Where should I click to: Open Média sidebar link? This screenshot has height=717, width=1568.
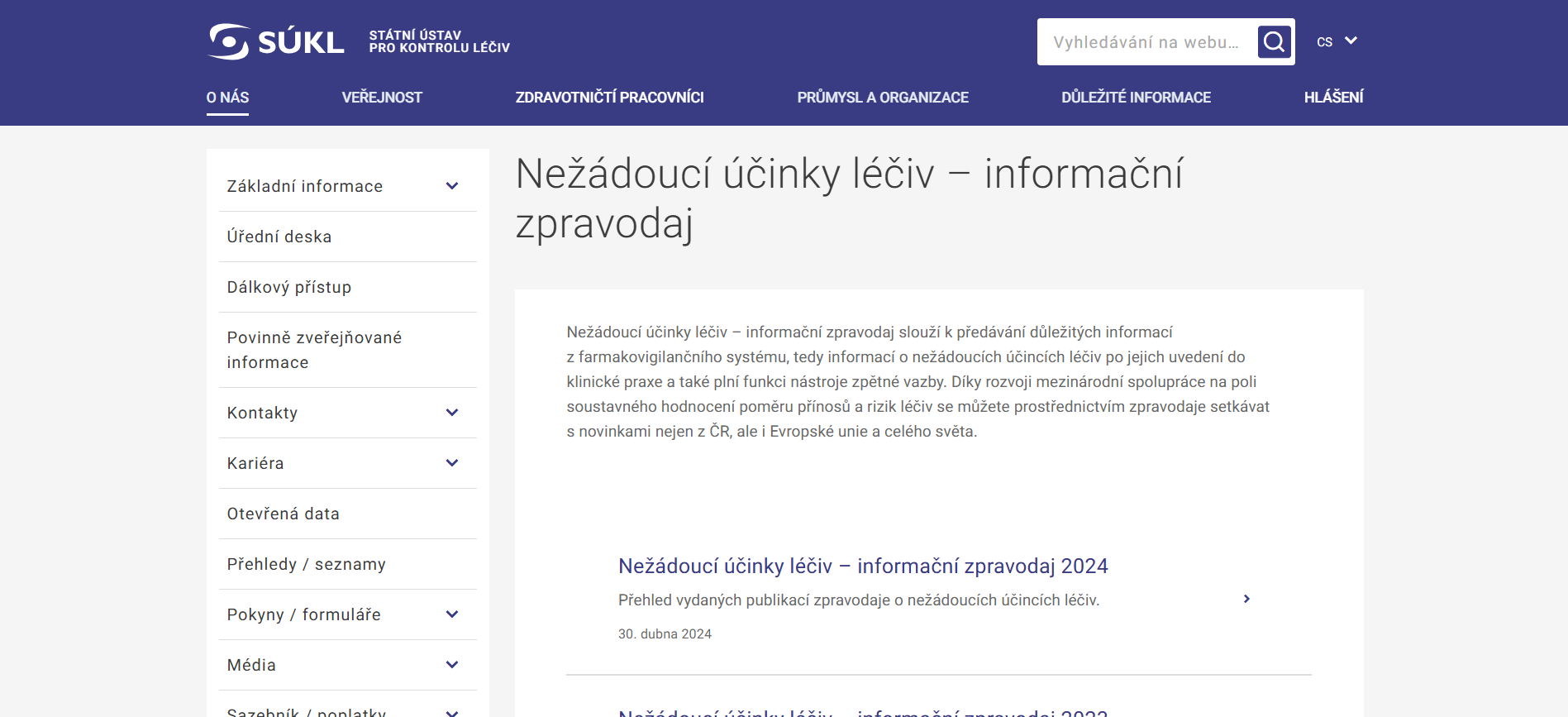[x=251, y=665]
